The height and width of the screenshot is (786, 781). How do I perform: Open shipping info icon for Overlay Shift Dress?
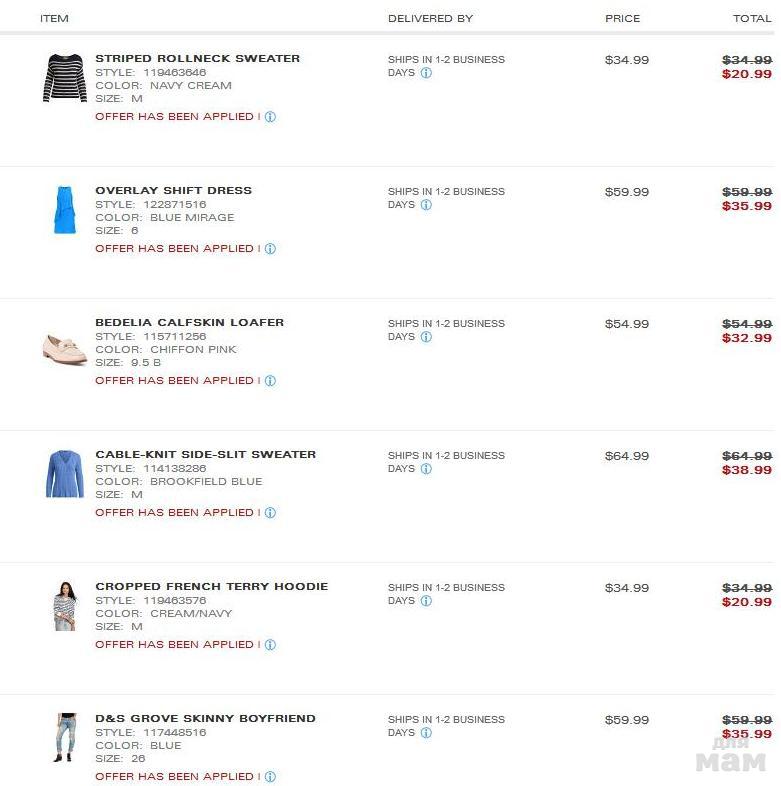[426, 205]
